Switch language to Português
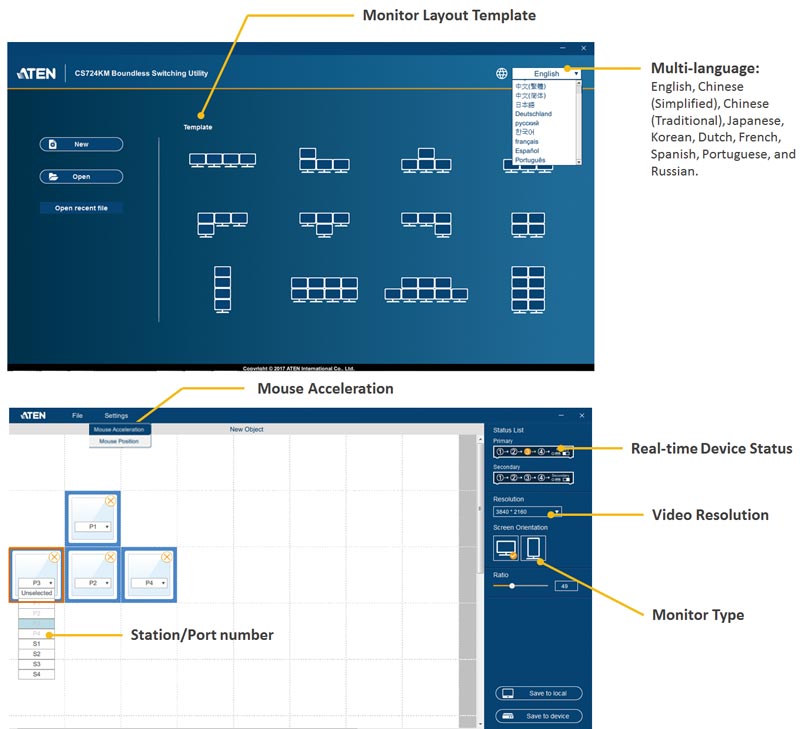The image size is (800, 729). [530, 160]
